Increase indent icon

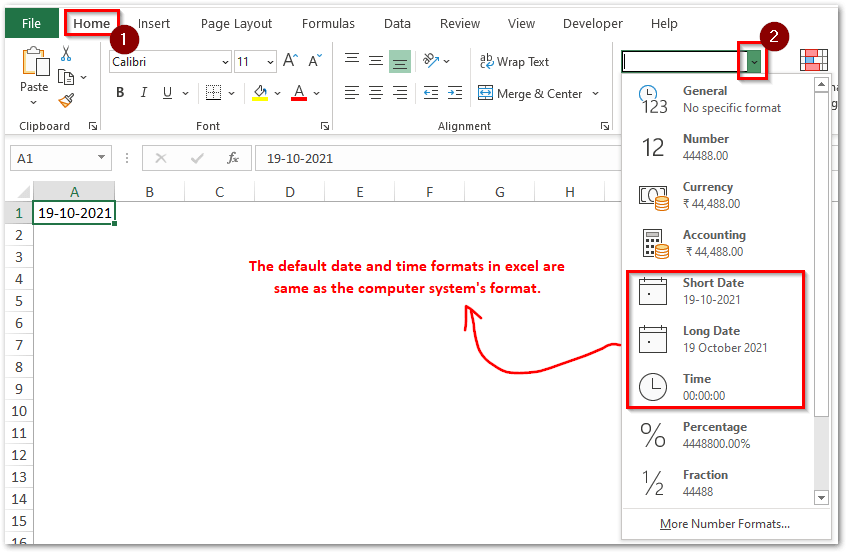point(455,93)
